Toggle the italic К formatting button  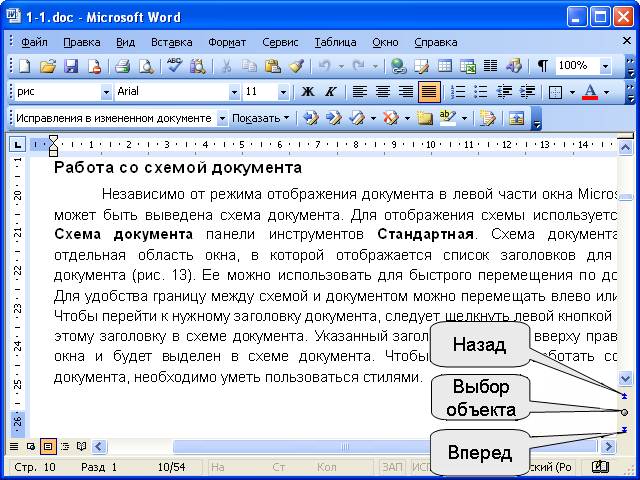(331, 92)
